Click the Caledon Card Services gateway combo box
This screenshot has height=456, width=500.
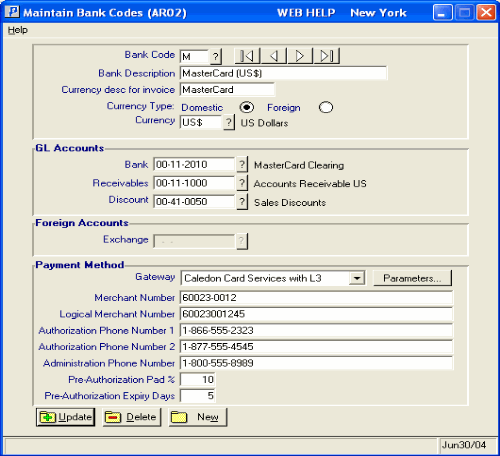click(273, 278)
